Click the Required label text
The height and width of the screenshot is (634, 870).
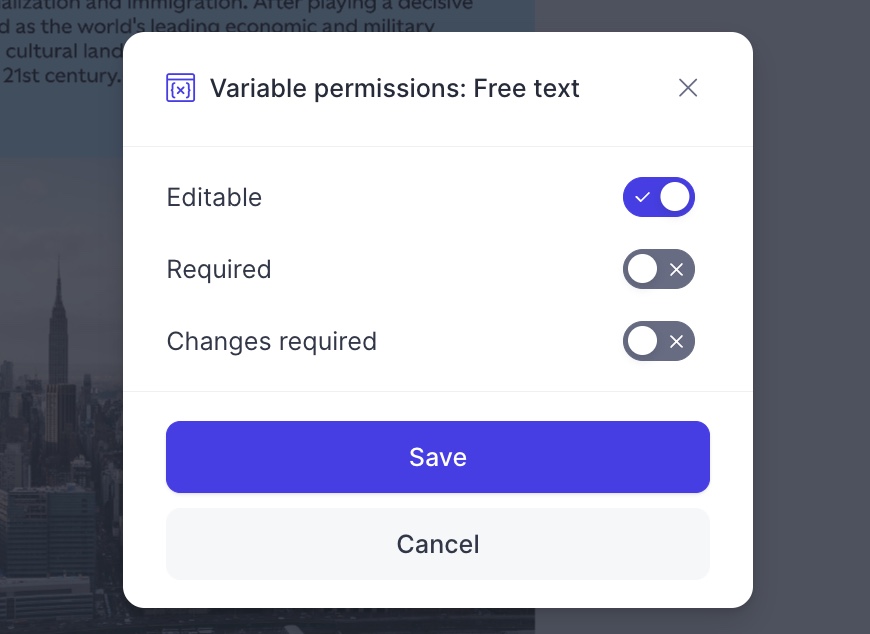219,270
